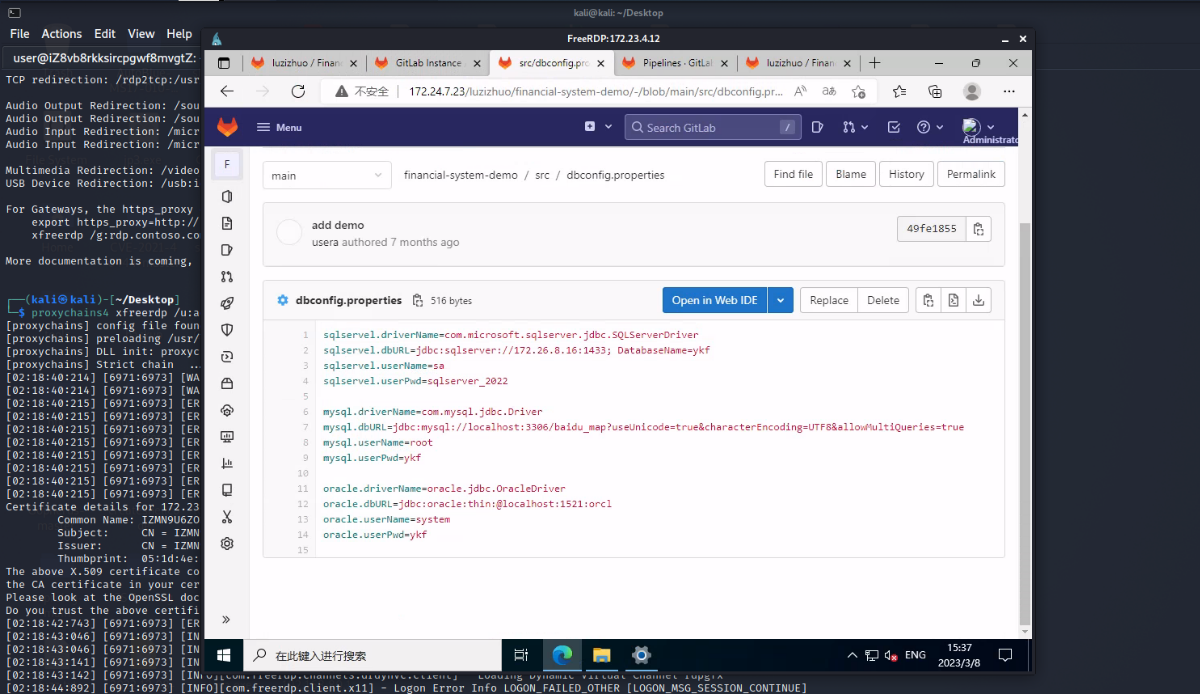Screen dimensions: 1200x694
Task: Expand Open in Web IDE dropdown arrow
Action: (x=781, y=300)
